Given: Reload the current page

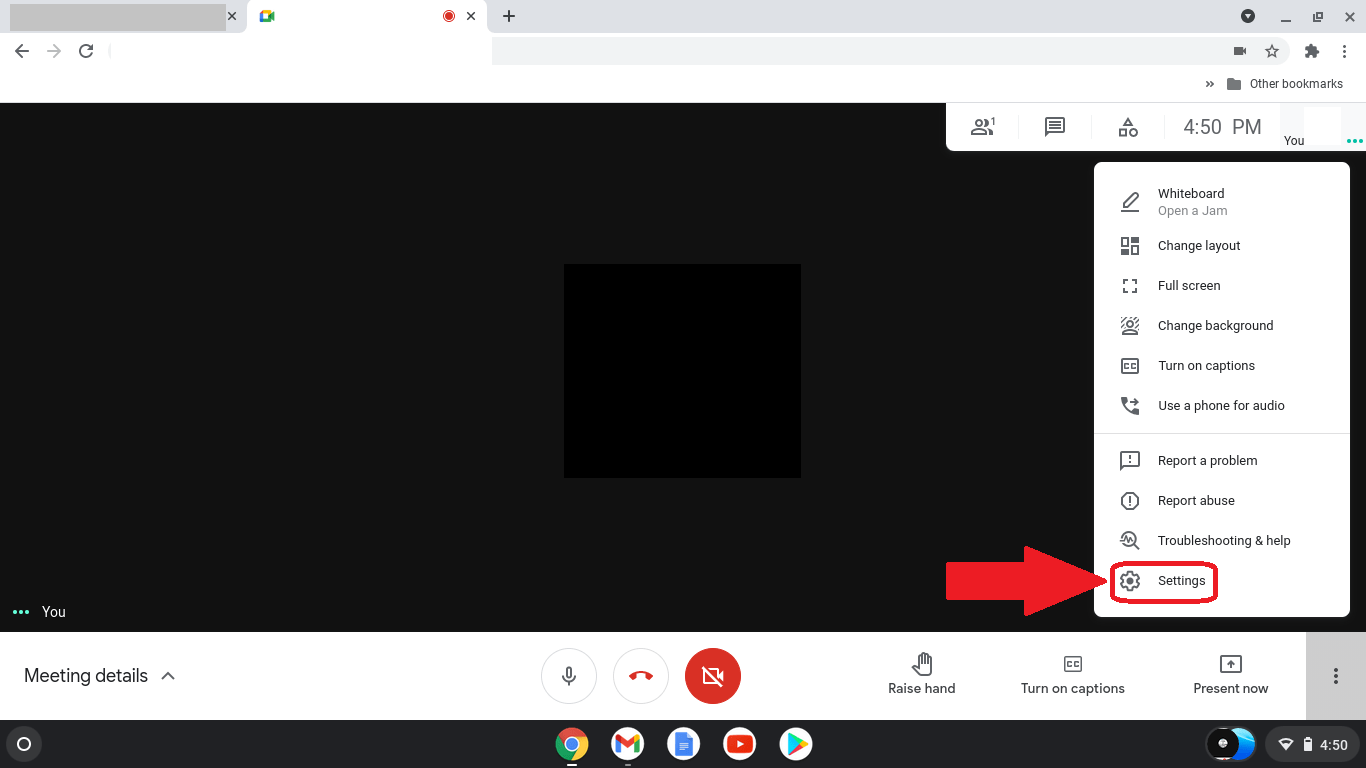Looking at the screenshot, I should [86, 51].
